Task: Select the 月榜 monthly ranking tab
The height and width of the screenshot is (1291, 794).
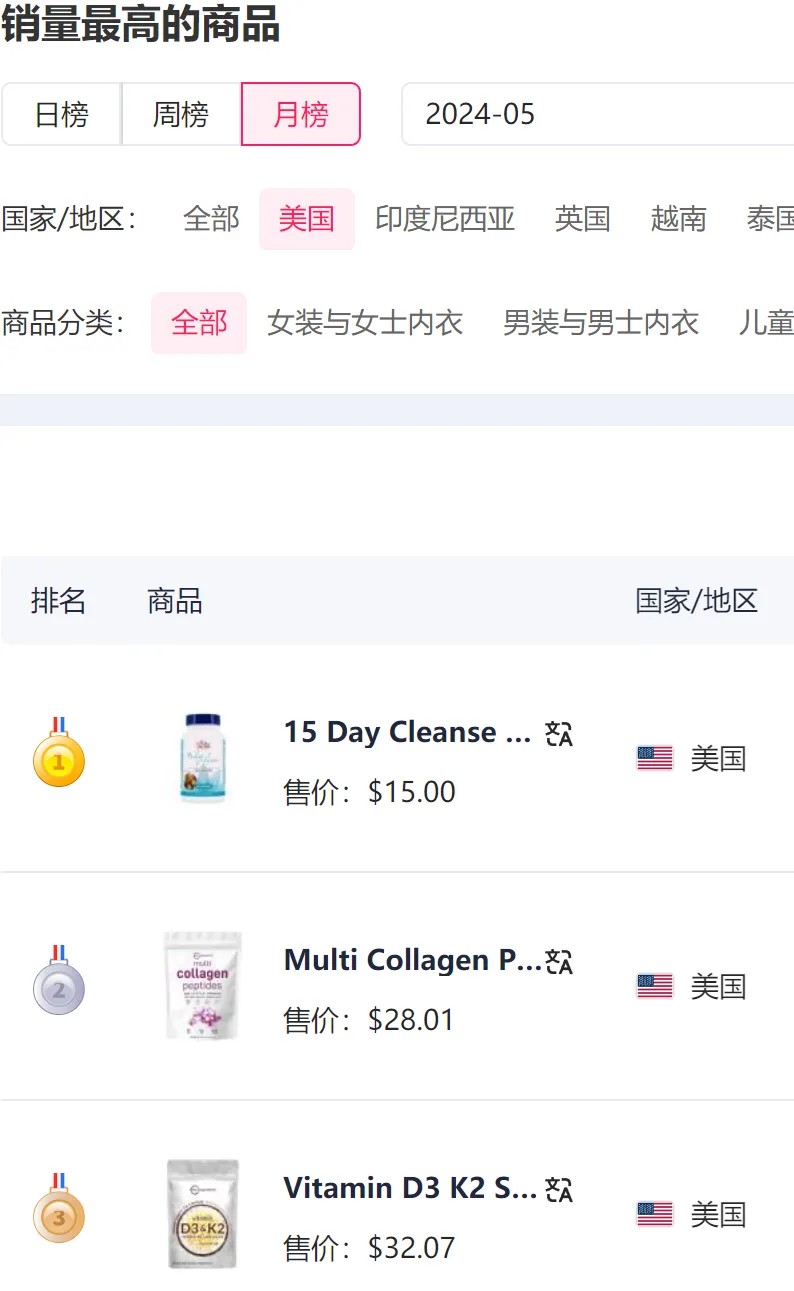Action: coord(301,114)
